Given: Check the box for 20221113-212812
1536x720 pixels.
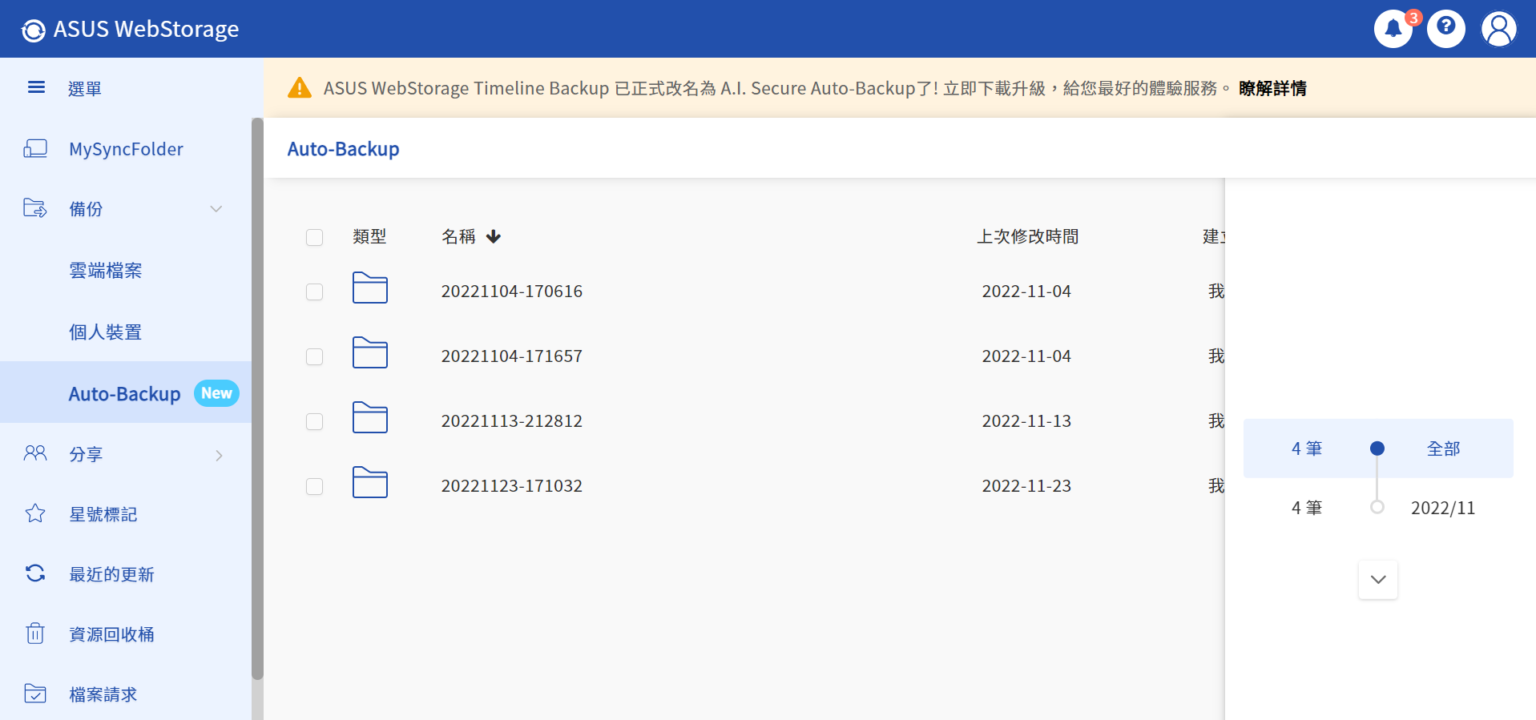Looking at the screenshot, I should click(314, 421).
